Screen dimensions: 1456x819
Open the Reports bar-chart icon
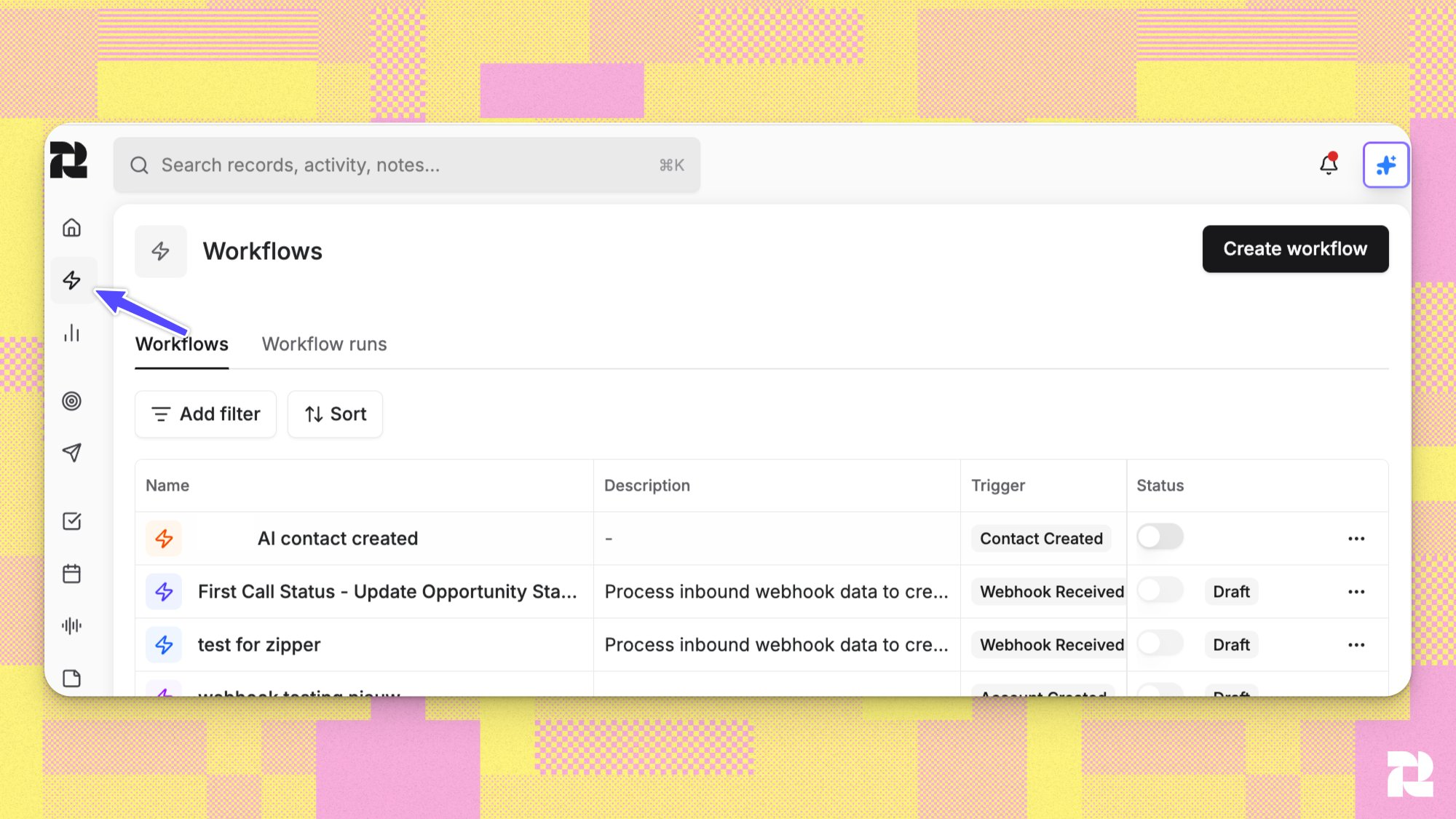point(72,333)
